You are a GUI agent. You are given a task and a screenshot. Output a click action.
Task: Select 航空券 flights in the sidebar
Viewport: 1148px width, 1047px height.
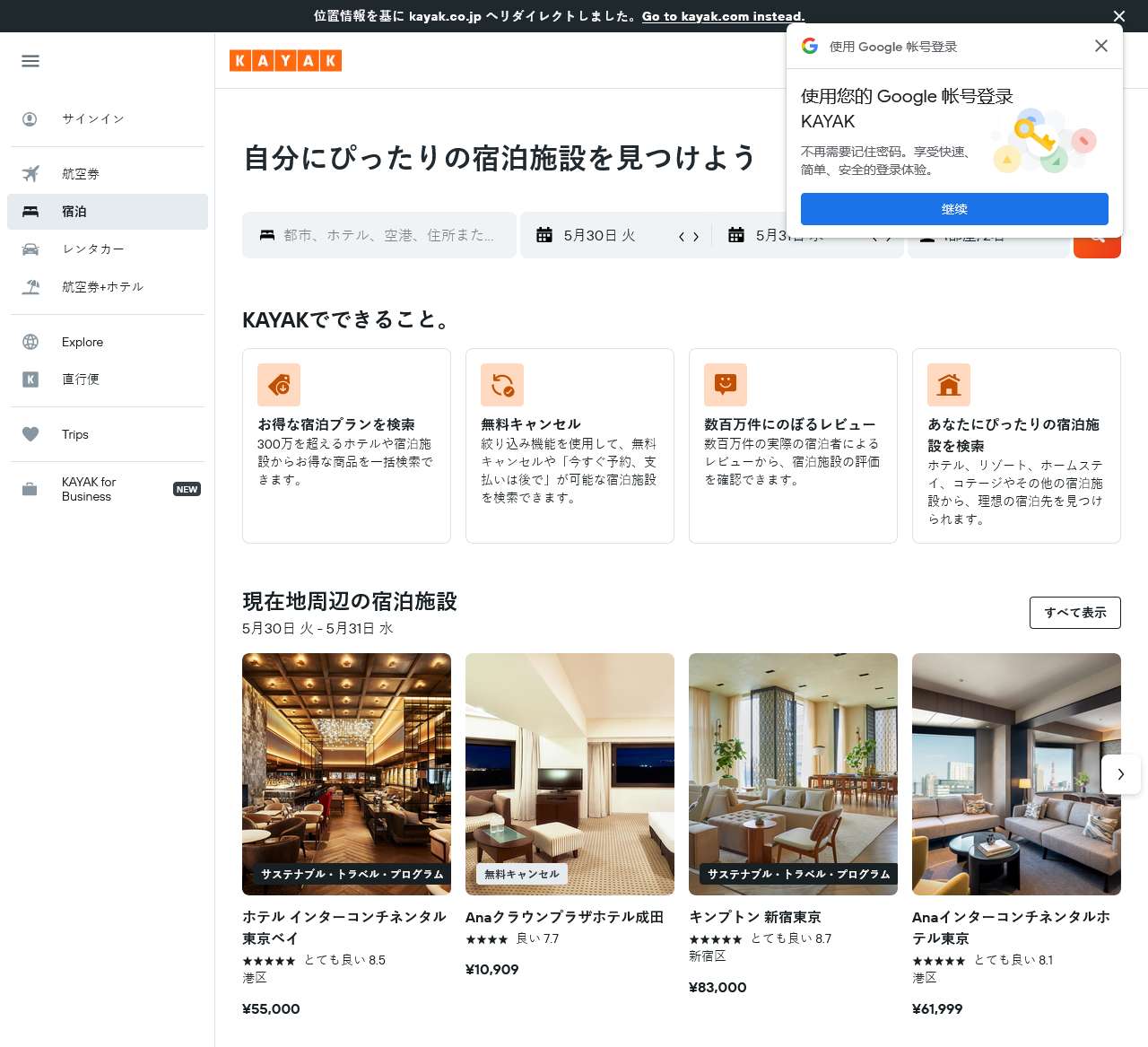(x=108, y=174)
